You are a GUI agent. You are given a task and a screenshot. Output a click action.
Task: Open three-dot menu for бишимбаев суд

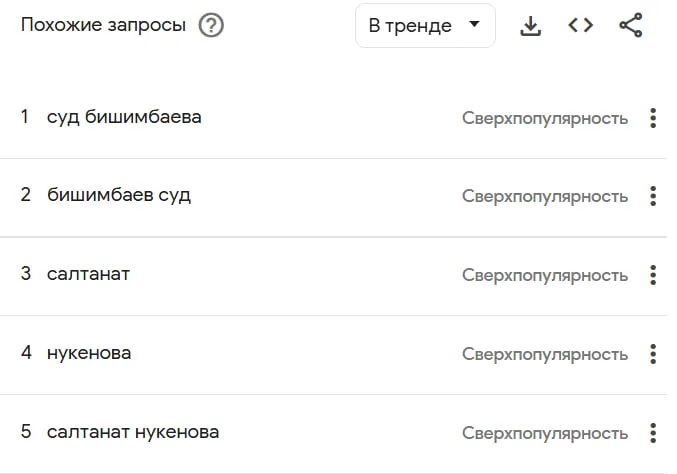[x=653, y=196]
